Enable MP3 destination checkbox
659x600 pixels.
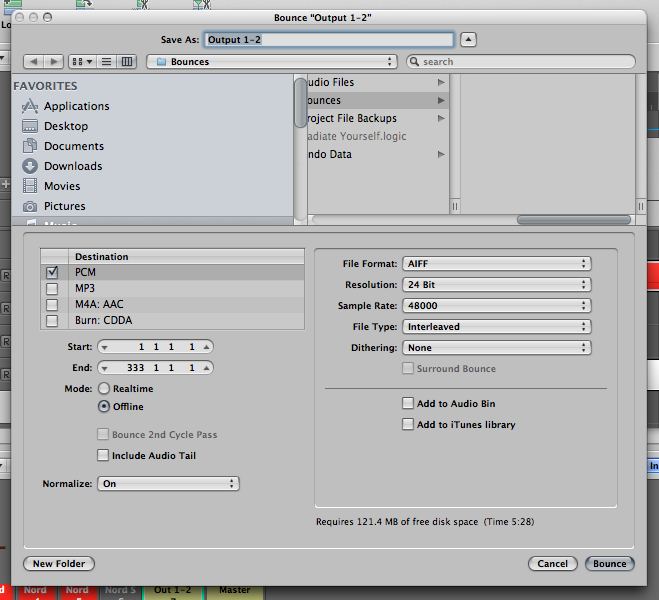(52, 289)
